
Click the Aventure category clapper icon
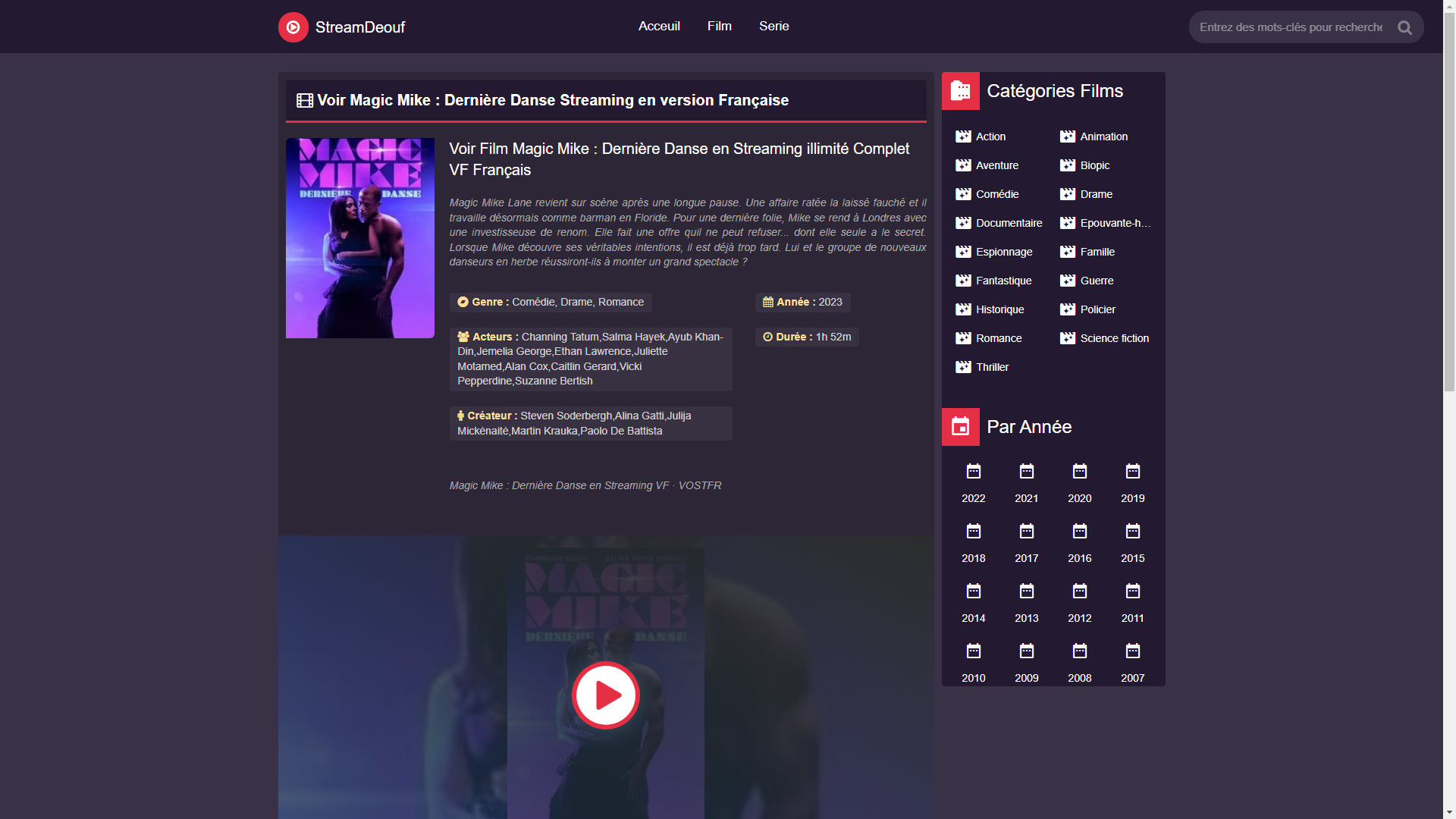(963, 165)
